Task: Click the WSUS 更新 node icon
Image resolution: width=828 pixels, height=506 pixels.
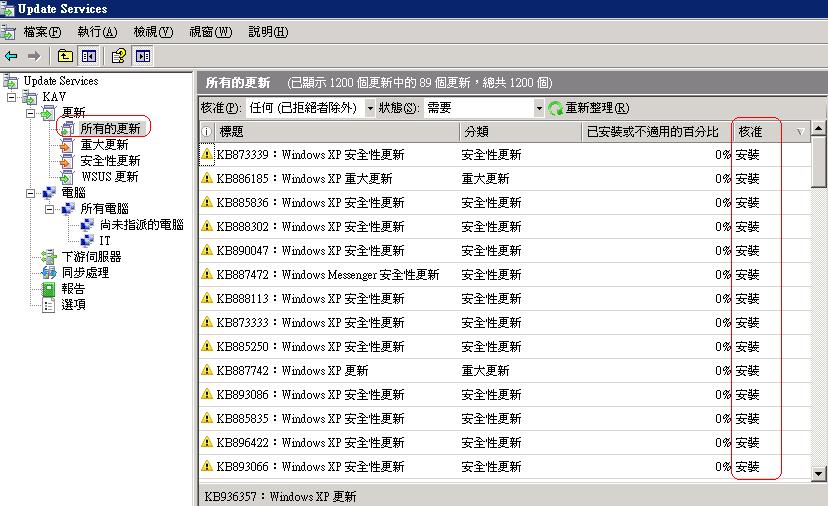Action: pos(67,177)
